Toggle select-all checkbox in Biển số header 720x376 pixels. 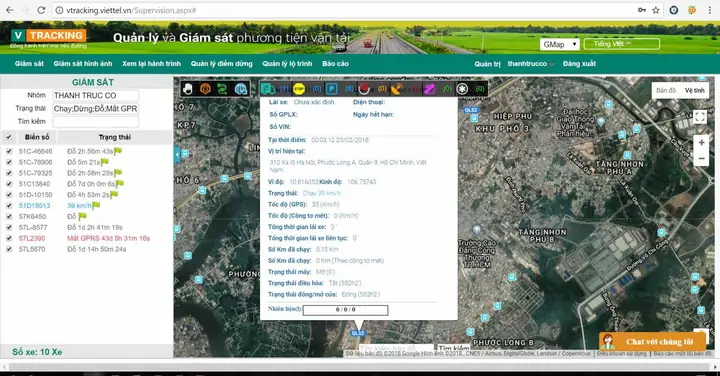pos(9,137)
